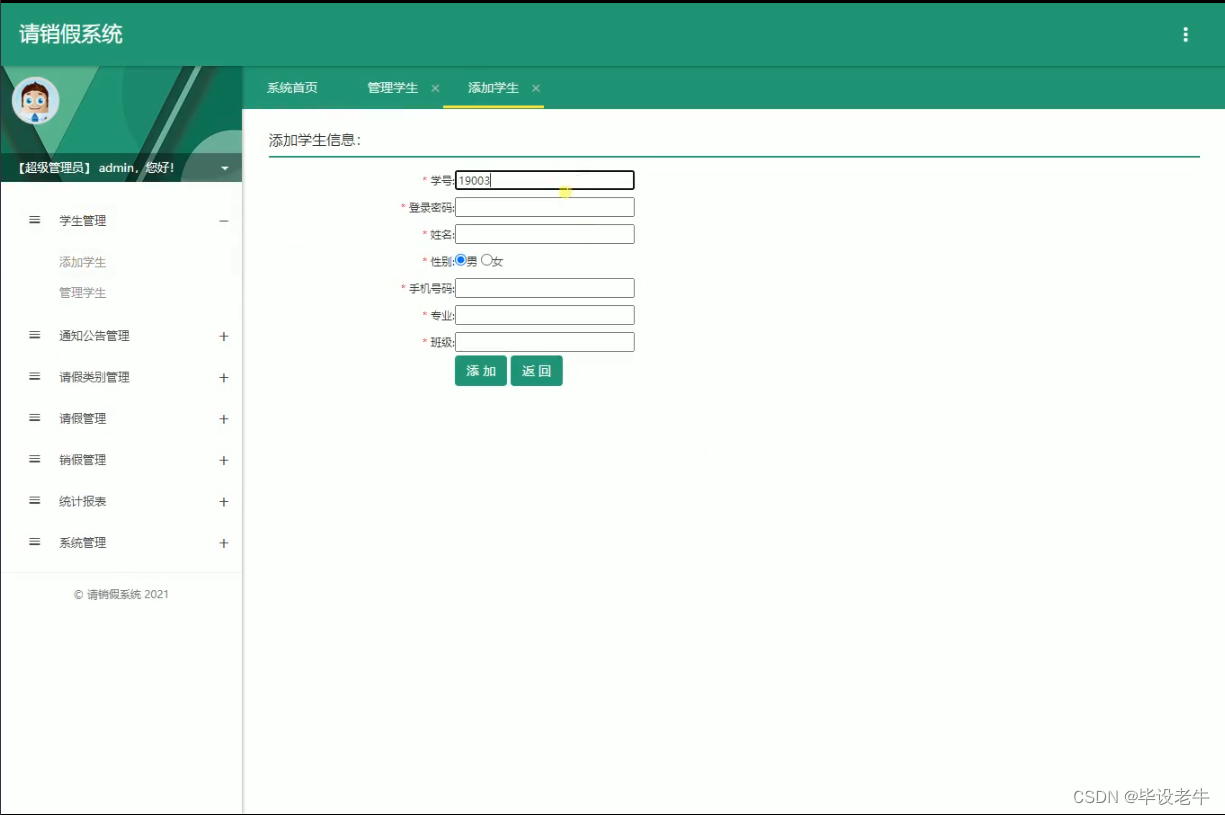Click the 添 加 submit button
This screenshot has height=815, width=1225.
pos(481,371)
